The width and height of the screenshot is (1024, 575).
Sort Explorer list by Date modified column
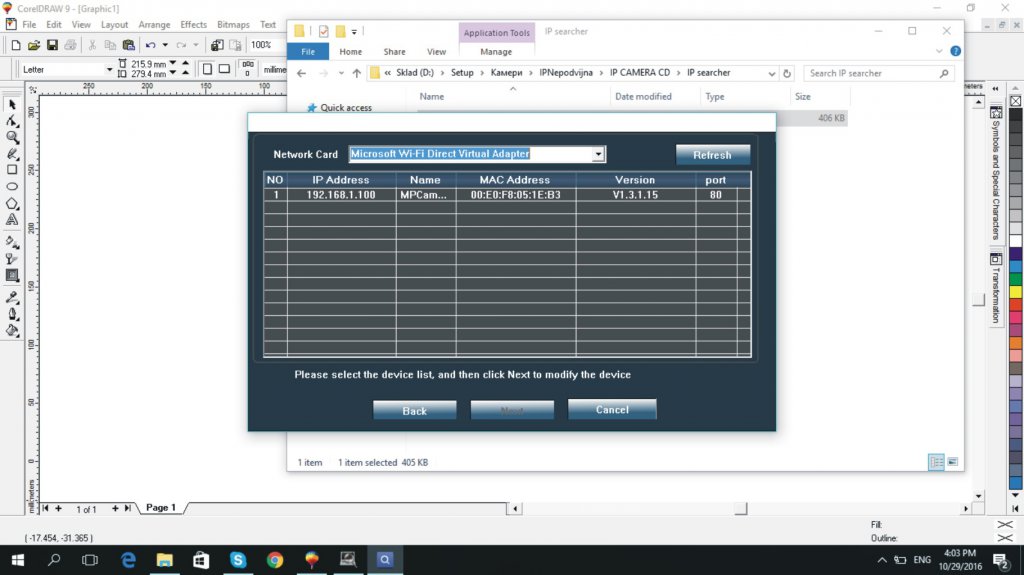(x=643, y=96)
